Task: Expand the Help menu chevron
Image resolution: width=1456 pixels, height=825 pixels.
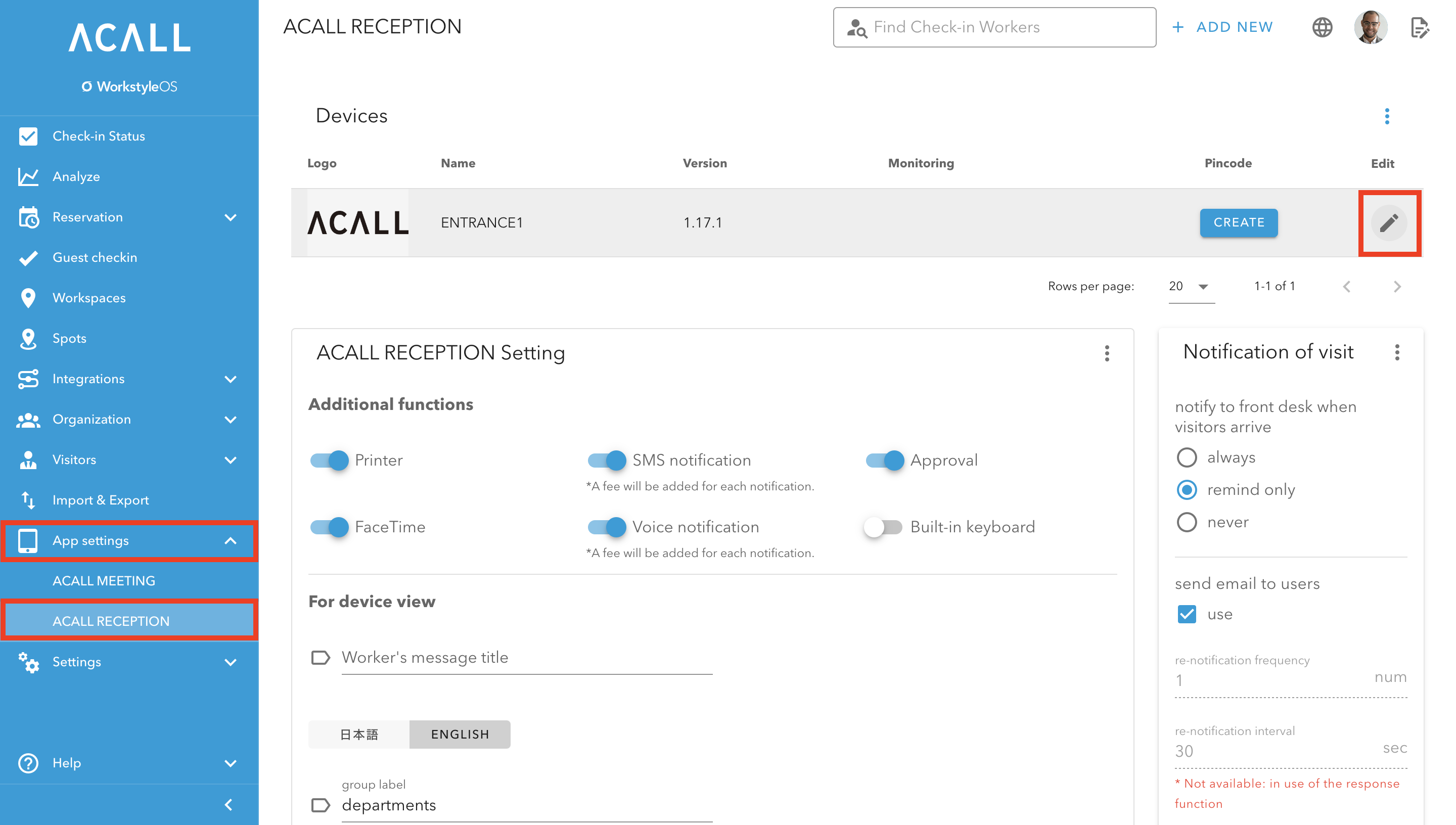Action: (231, 763)
